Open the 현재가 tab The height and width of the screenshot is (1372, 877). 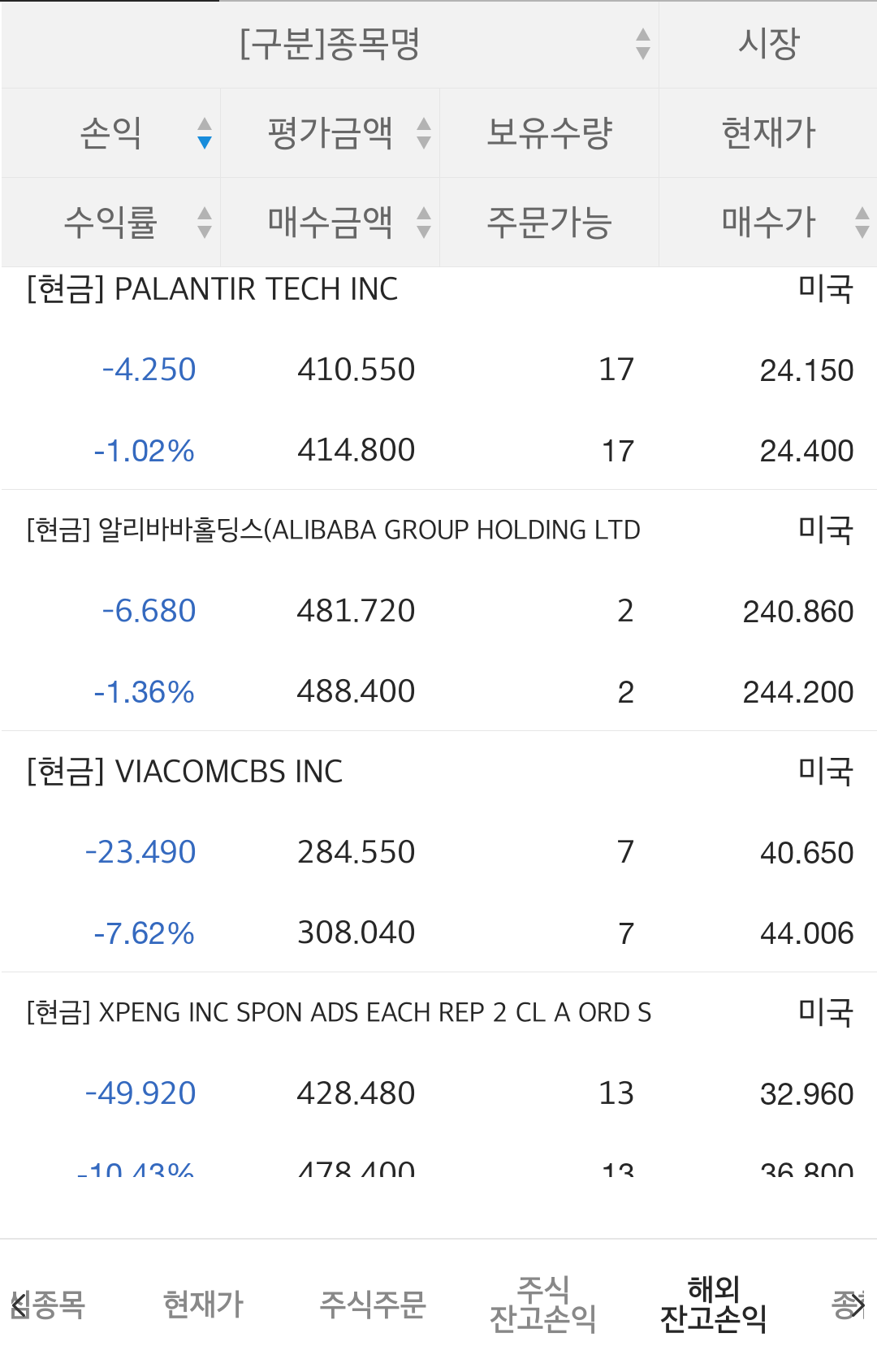click(x=203, y=1304)
